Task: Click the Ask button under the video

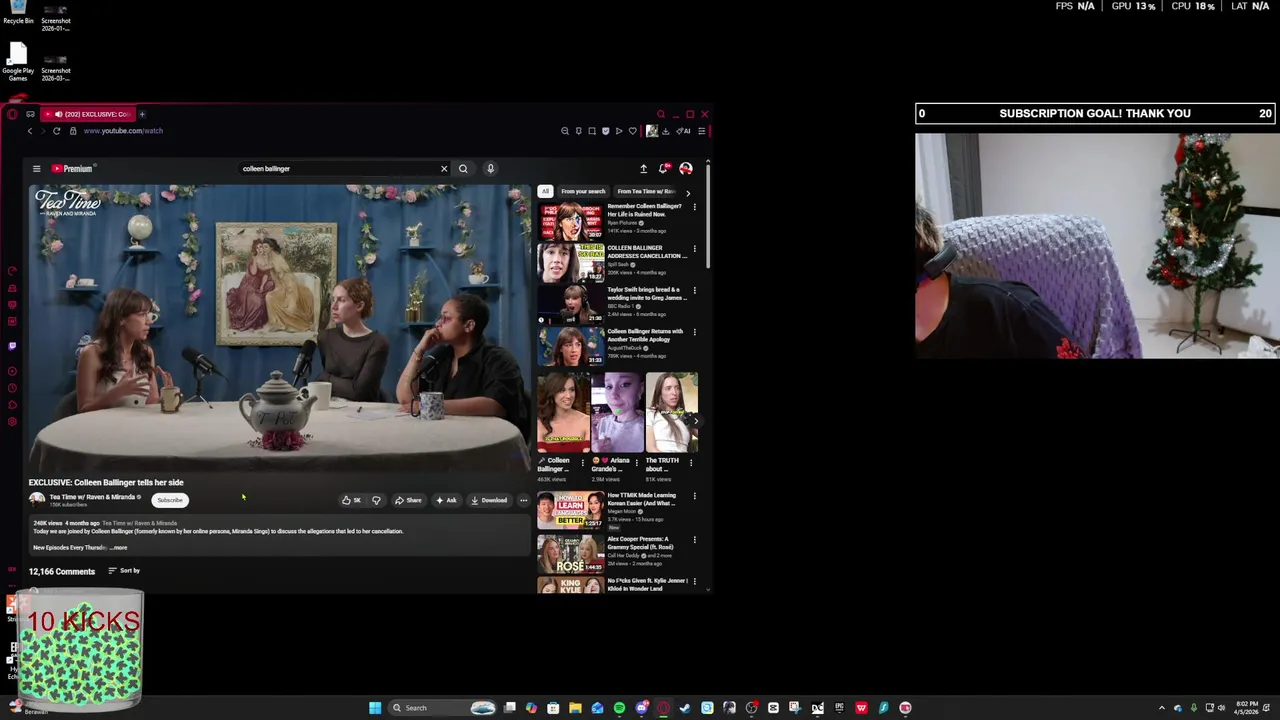Action: point(446,500)
